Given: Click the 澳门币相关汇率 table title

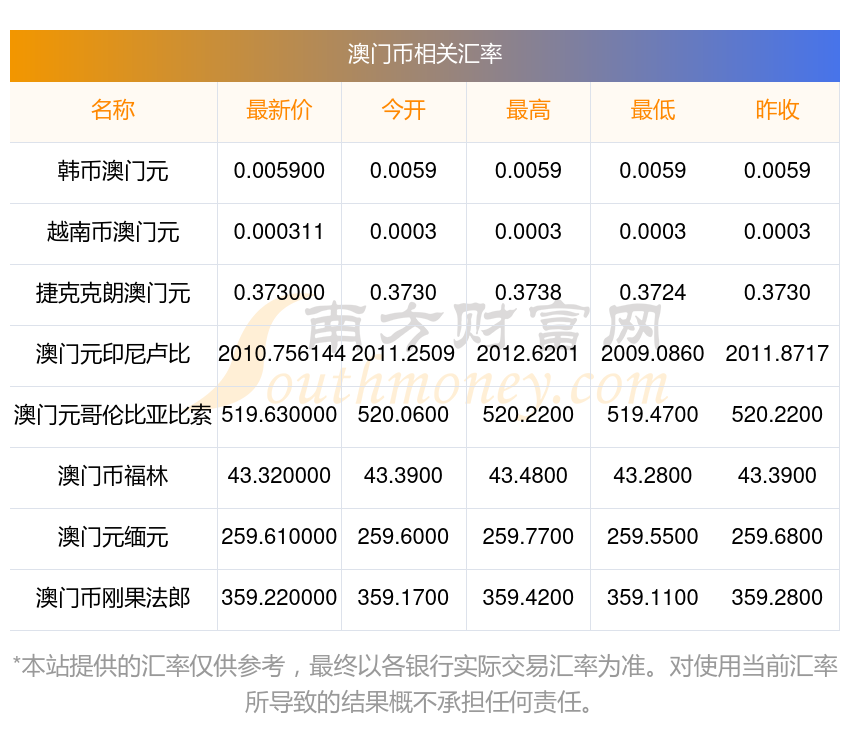Looking at the screenshot, I should click(424, 54).
